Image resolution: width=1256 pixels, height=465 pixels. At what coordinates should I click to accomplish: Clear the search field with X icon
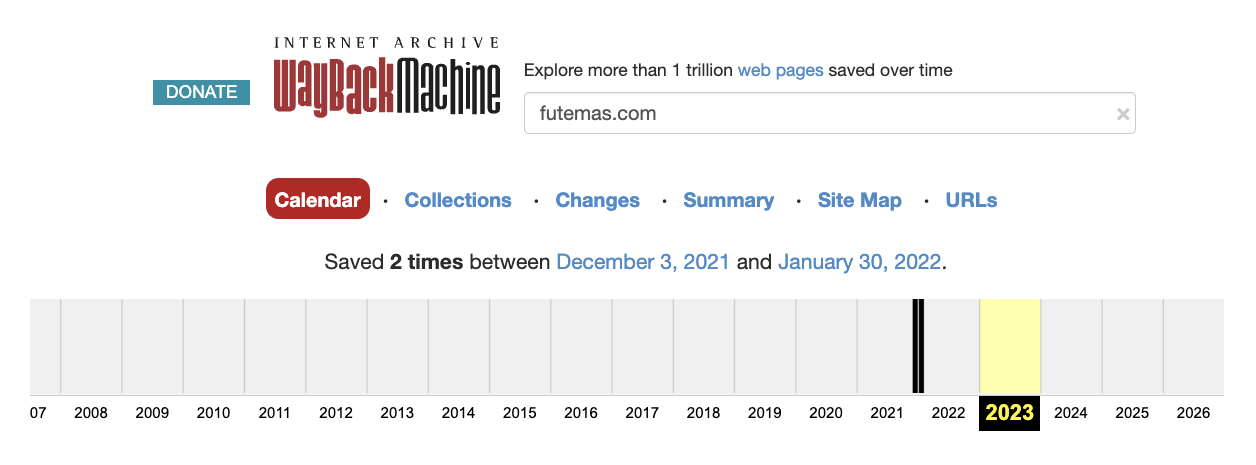click(1123, 114)
